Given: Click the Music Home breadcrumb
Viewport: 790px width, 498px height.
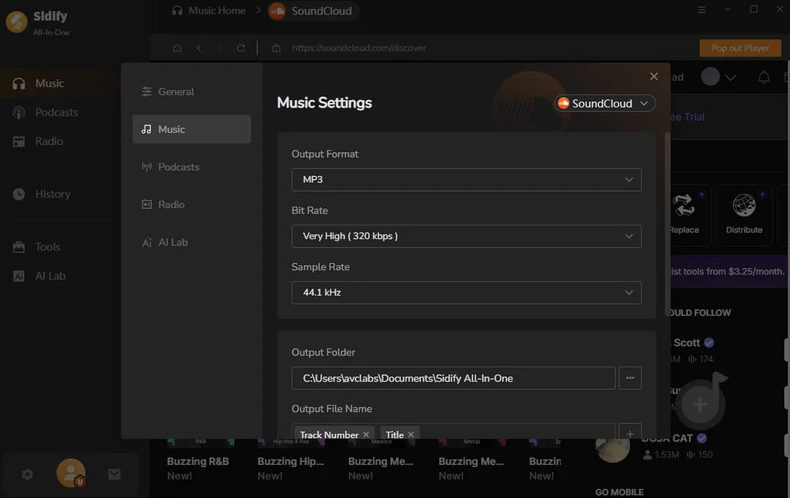Looking at the screenshot, I should 209,11.
